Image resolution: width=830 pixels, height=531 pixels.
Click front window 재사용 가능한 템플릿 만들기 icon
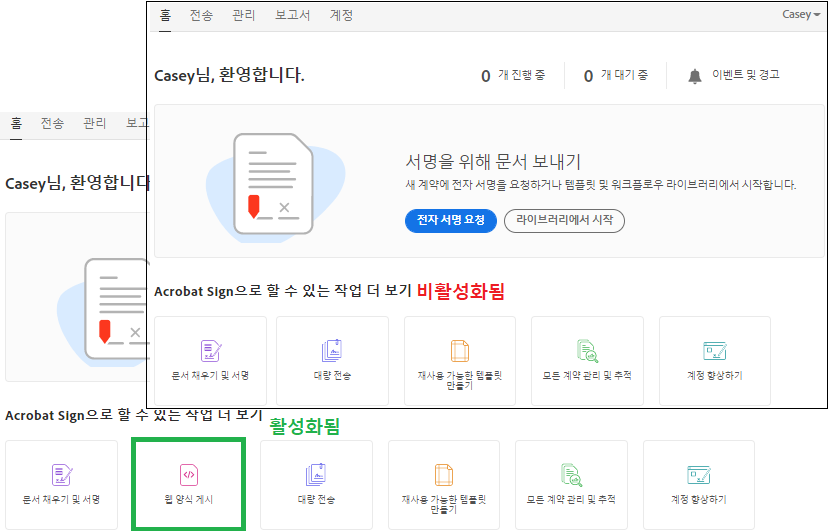pos(459,351)
